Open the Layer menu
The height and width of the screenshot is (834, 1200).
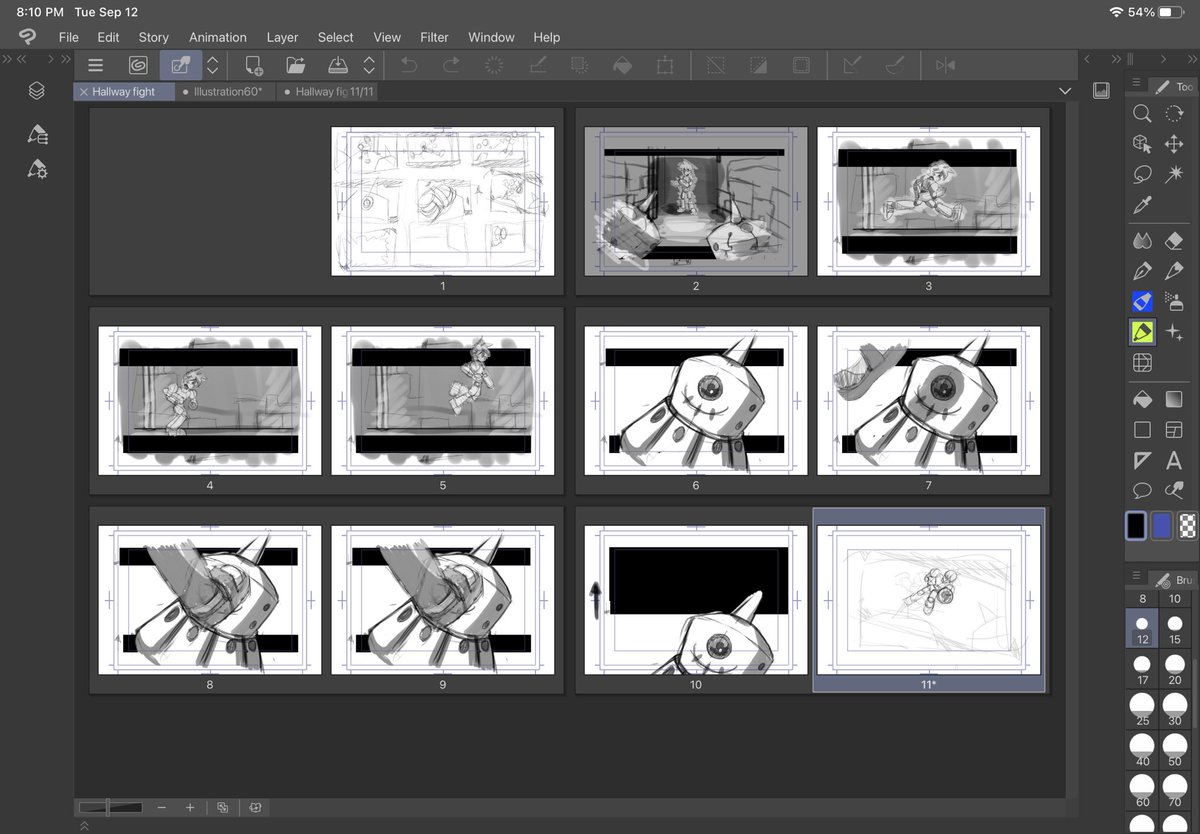[282, 37]
